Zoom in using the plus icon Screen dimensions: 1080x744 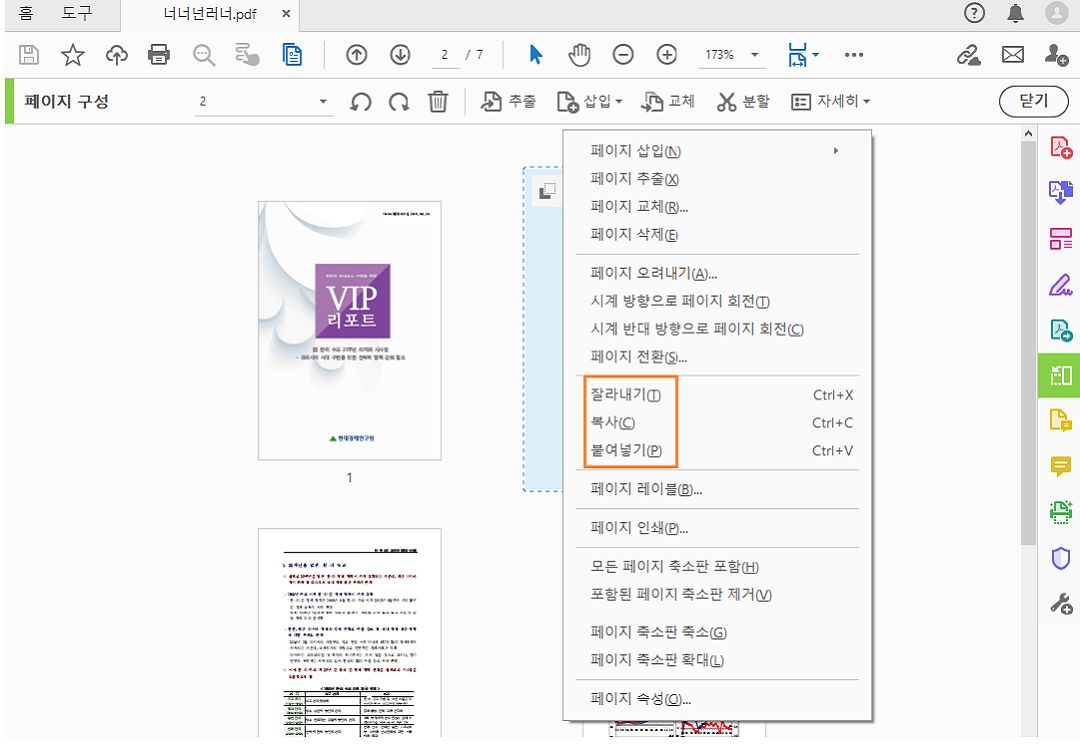(x=667, y=55)
